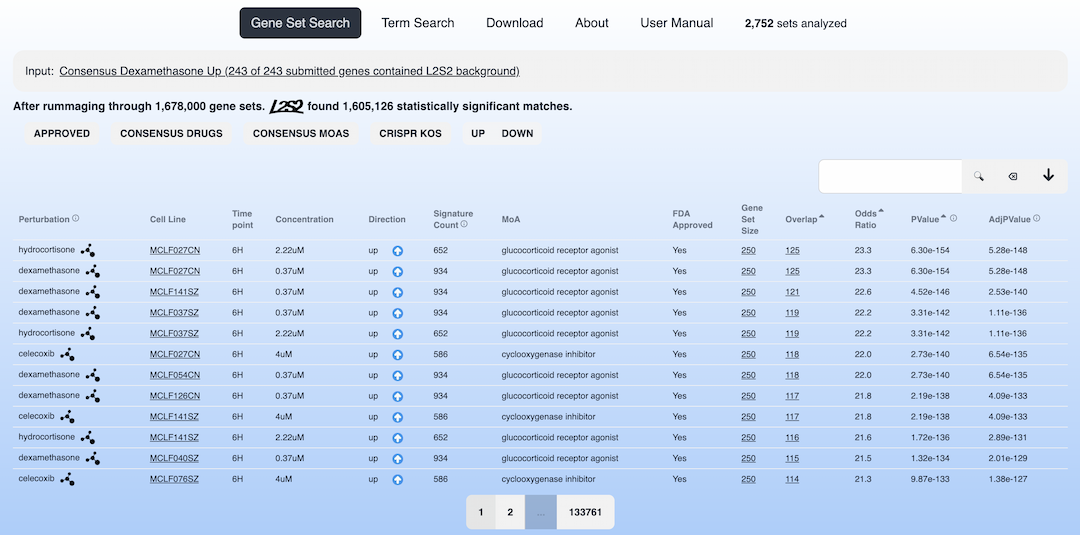Click blue up-arrow icon in first table row
The height and width of the screenshot is (535, 1080).
coord(397,251)
